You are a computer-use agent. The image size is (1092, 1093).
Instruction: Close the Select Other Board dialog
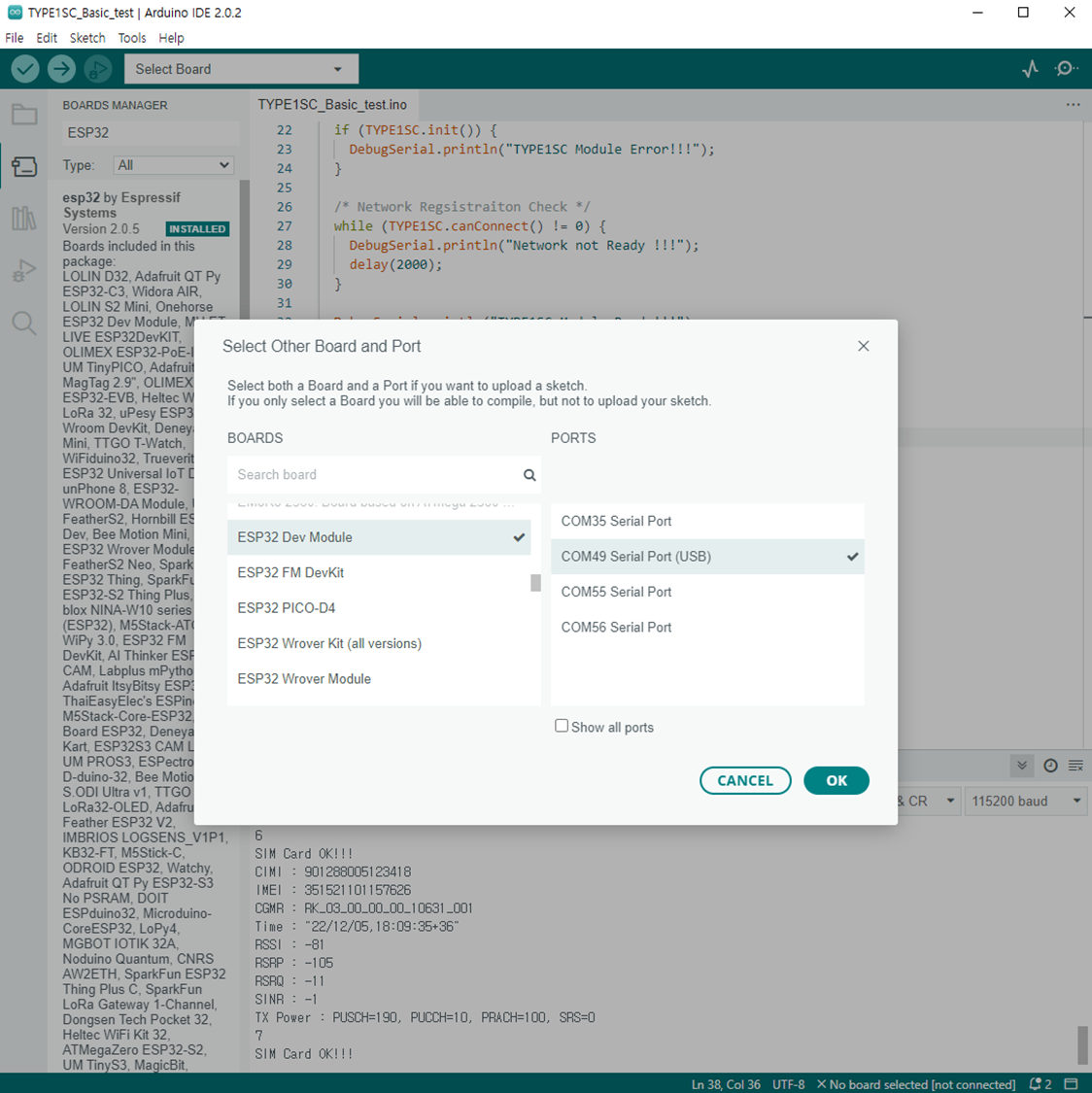pyautogui.click(x=864, y=346)
